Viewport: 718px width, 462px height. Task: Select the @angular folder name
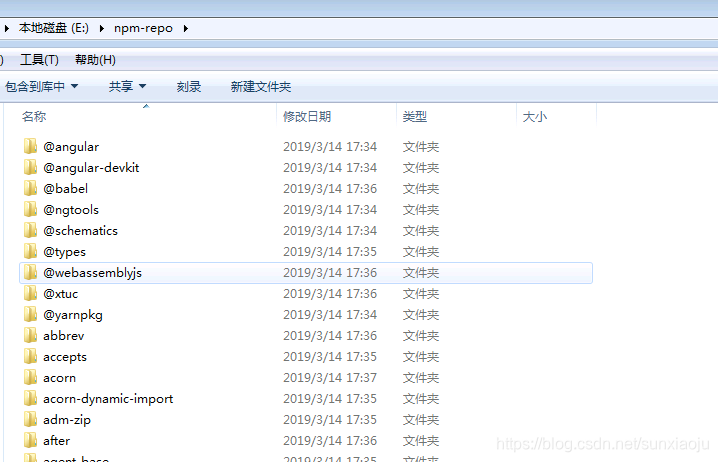(x=71, y=147)
